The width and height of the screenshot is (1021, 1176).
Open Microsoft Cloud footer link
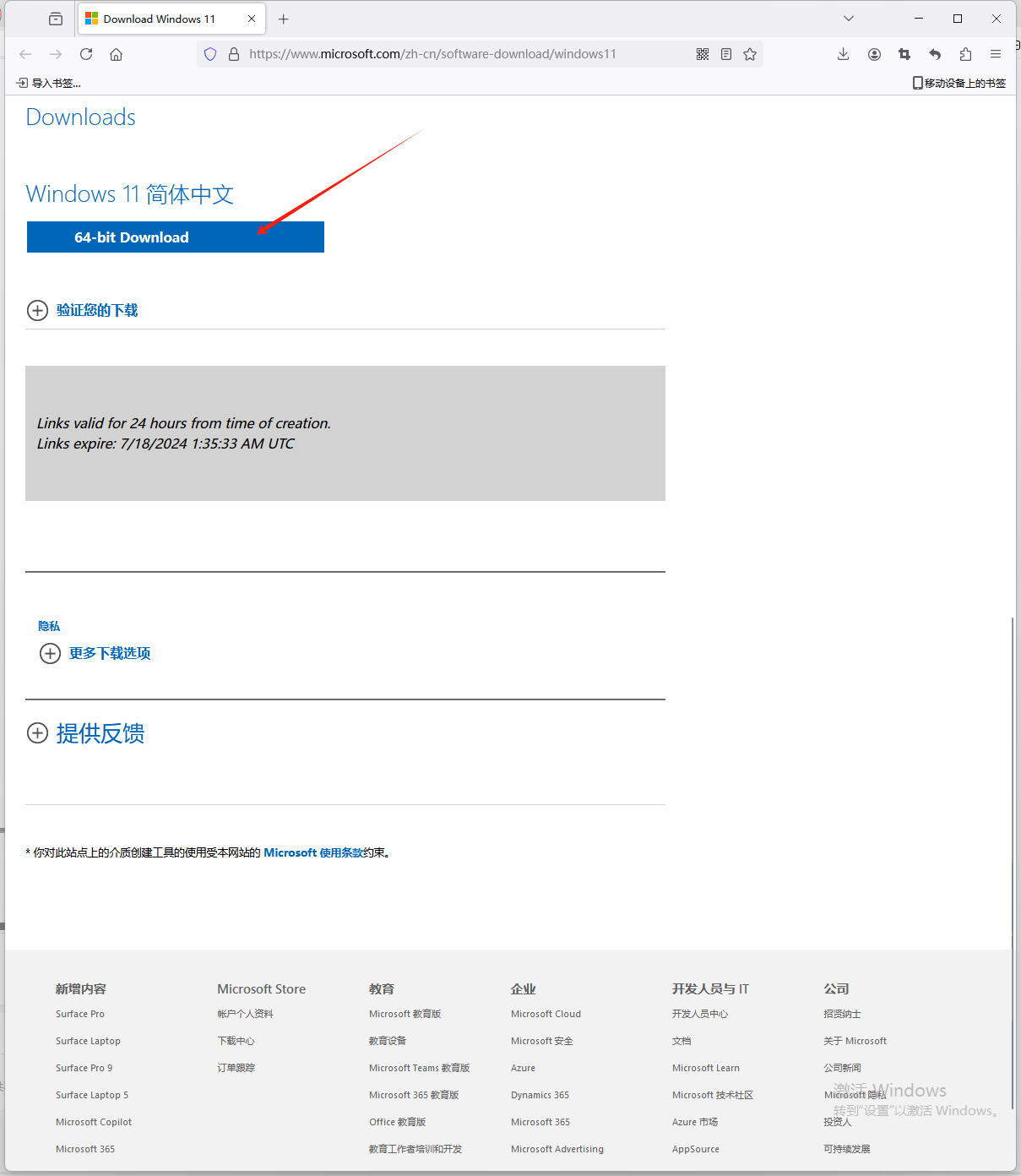546,1014
